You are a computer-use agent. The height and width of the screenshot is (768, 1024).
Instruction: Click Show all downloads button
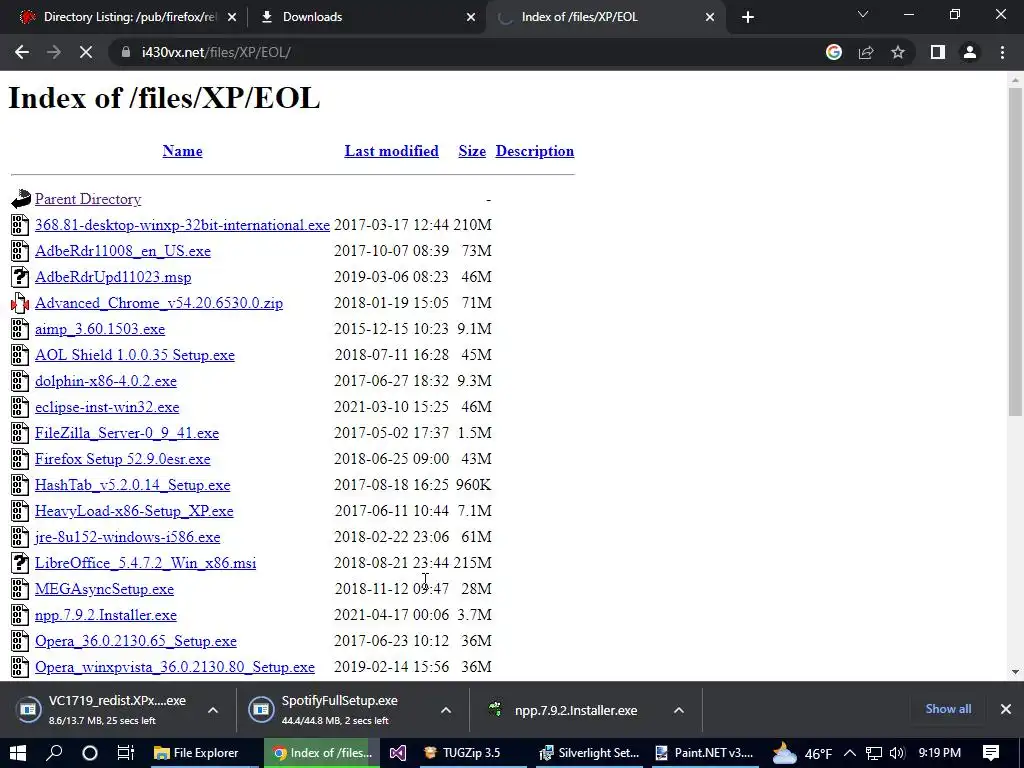pos(948,709)
